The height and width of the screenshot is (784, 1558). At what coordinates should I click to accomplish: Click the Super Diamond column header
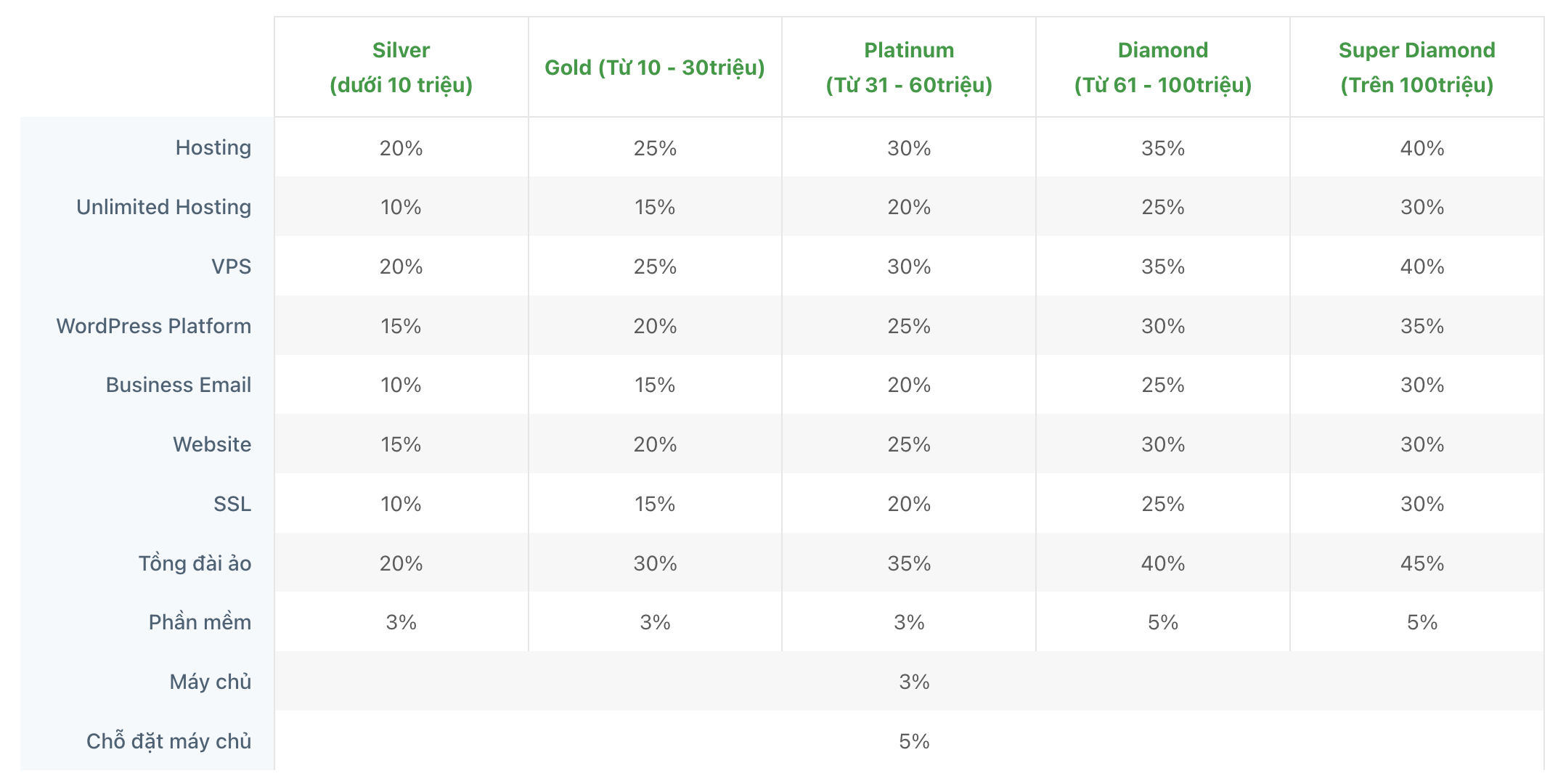tap(1416, 68)
